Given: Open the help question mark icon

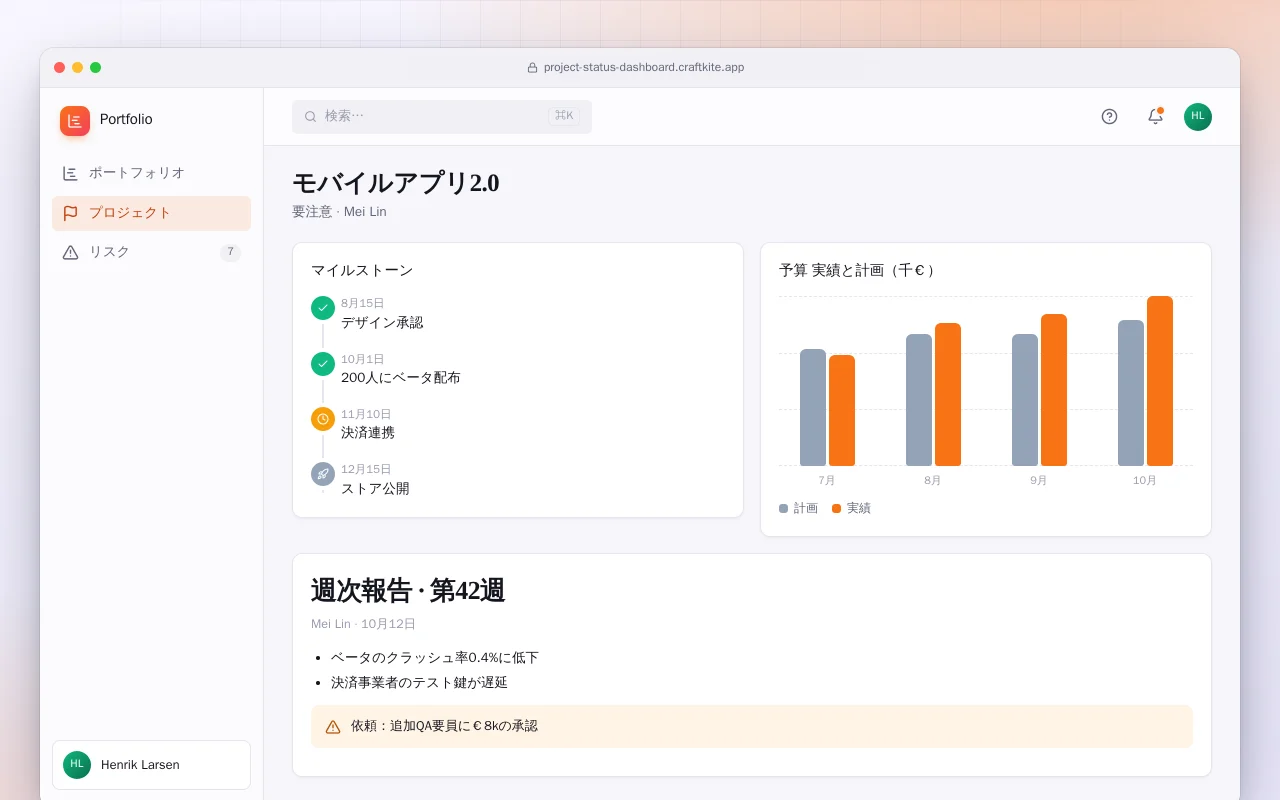Looking at the screenshot, I should click(x=1109, y=117).
